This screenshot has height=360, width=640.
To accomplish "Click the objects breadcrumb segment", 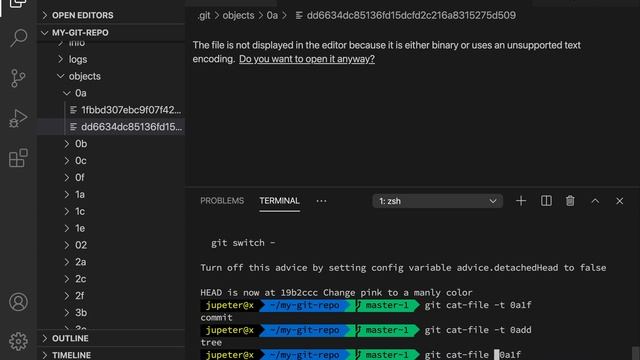I will 238,16.
